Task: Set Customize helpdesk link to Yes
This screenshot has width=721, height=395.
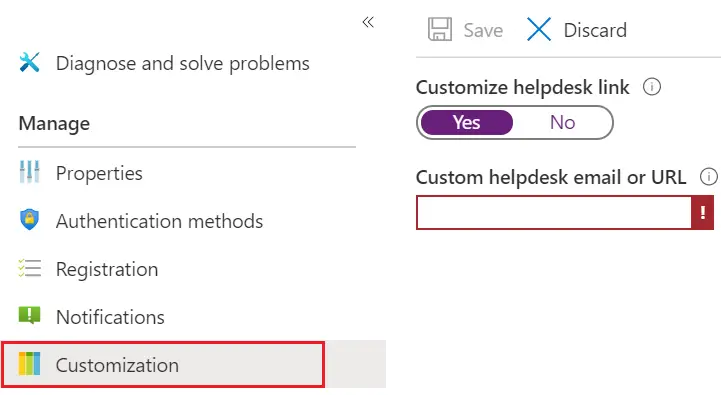Action: [x=467, y=122]
